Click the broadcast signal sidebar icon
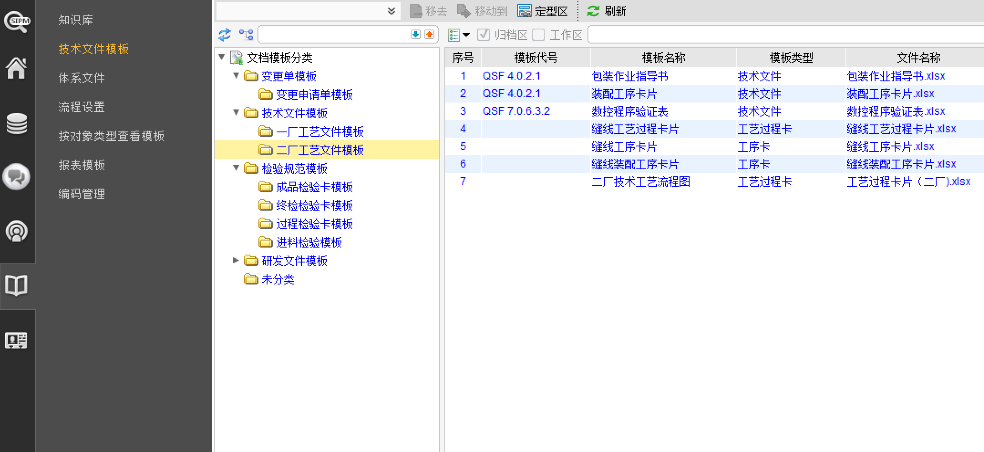The image size is (984, 452). 17,231
